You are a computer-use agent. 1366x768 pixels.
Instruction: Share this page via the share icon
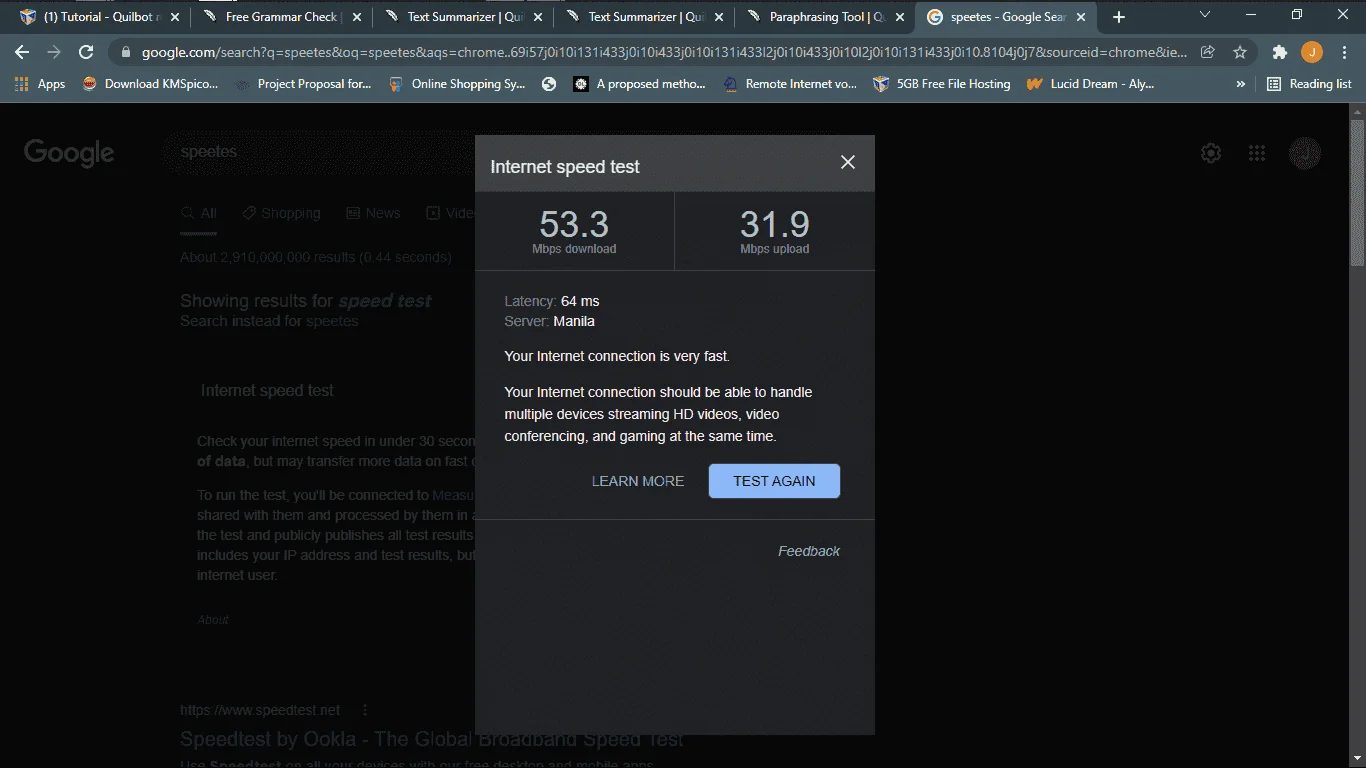(x=1208, y=52)
